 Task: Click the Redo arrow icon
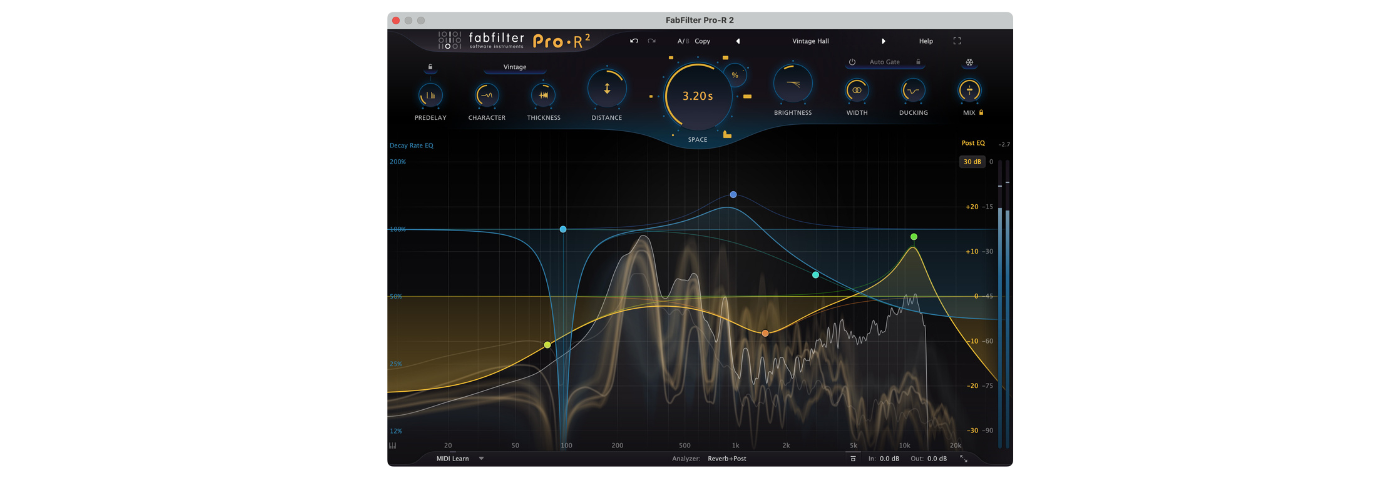click(652, 41)
